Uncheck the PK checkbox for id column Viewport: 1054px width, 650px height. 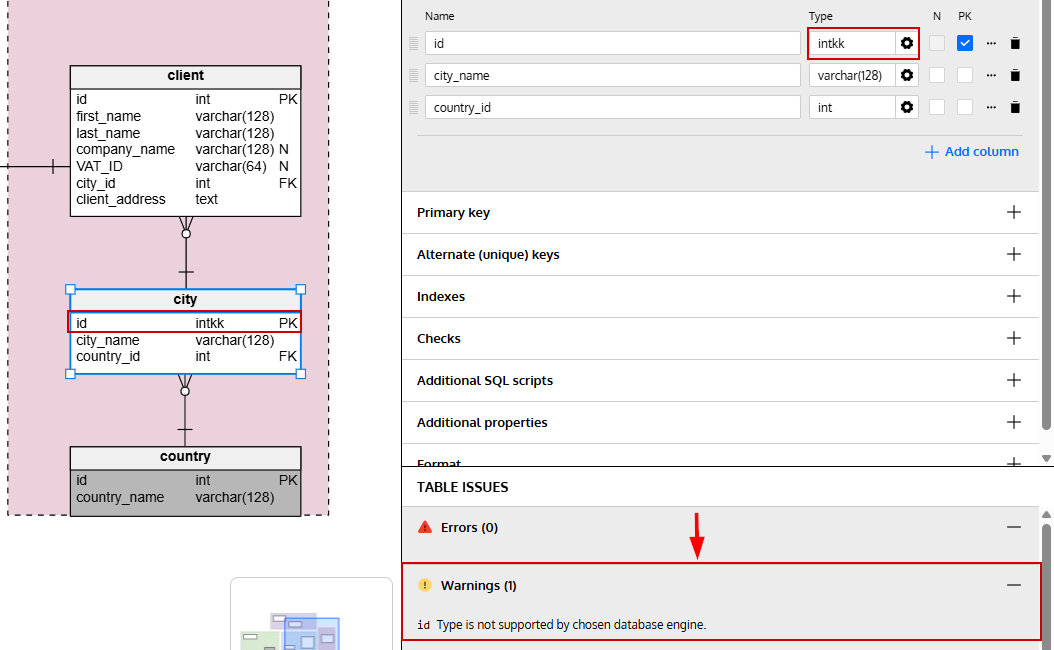point(965,43)
